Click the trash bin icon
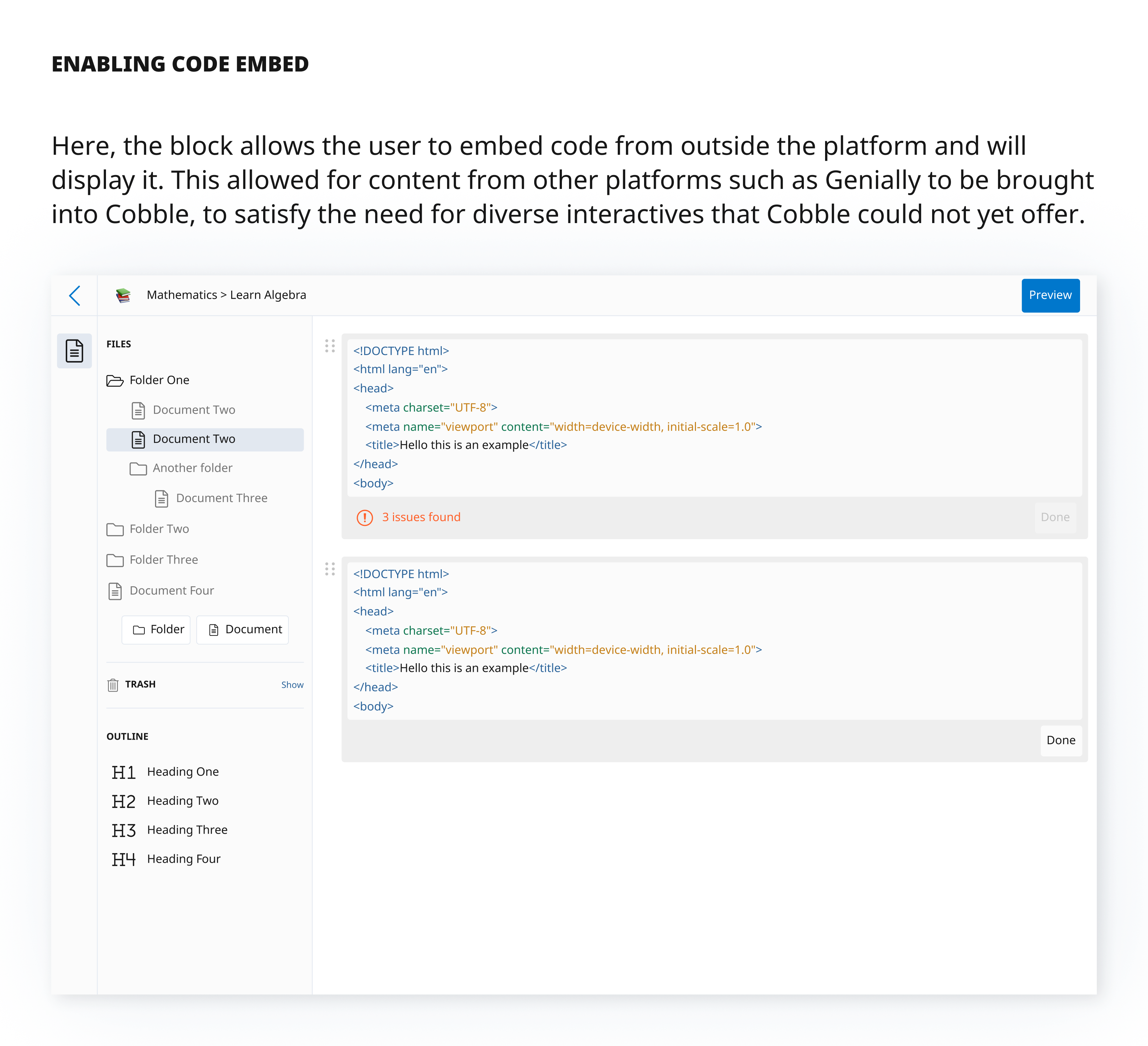The image size is (1148, 1046). pos(113,684)
